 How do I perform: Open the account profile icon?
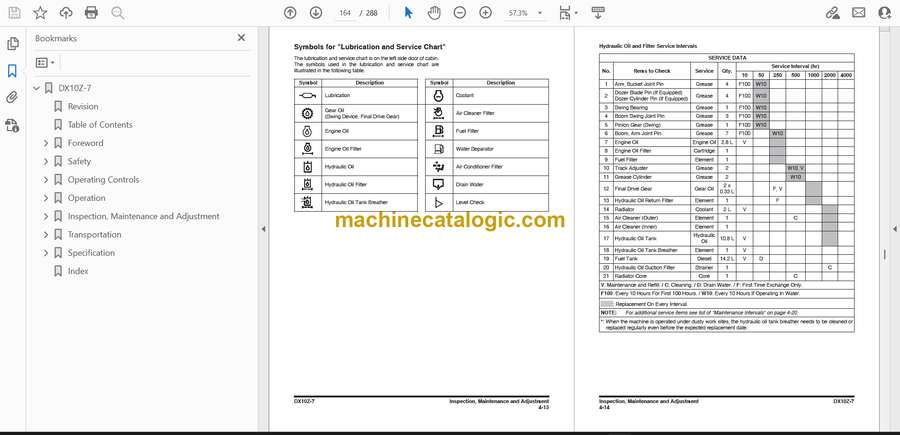(885, 13)
